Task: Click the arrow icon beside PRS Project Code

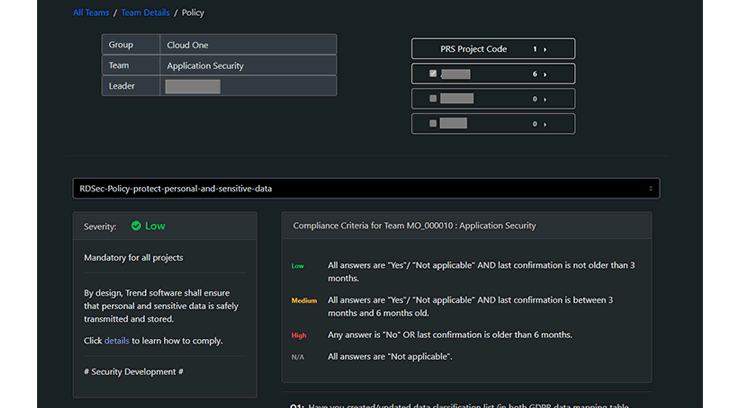Action: (547, 49)
